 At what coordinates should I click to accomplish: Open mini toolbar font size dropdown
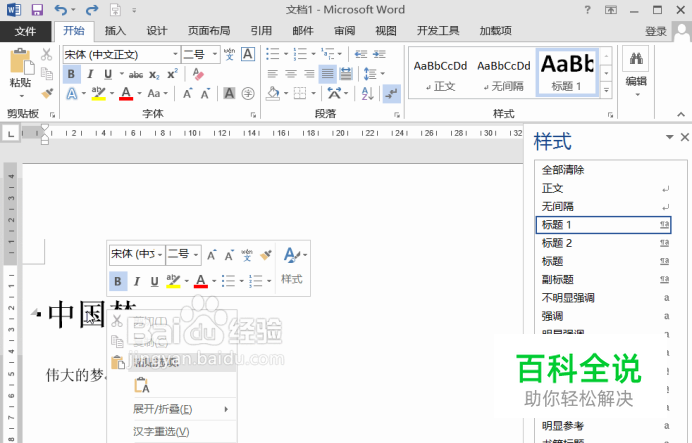(x=196, y=255)
